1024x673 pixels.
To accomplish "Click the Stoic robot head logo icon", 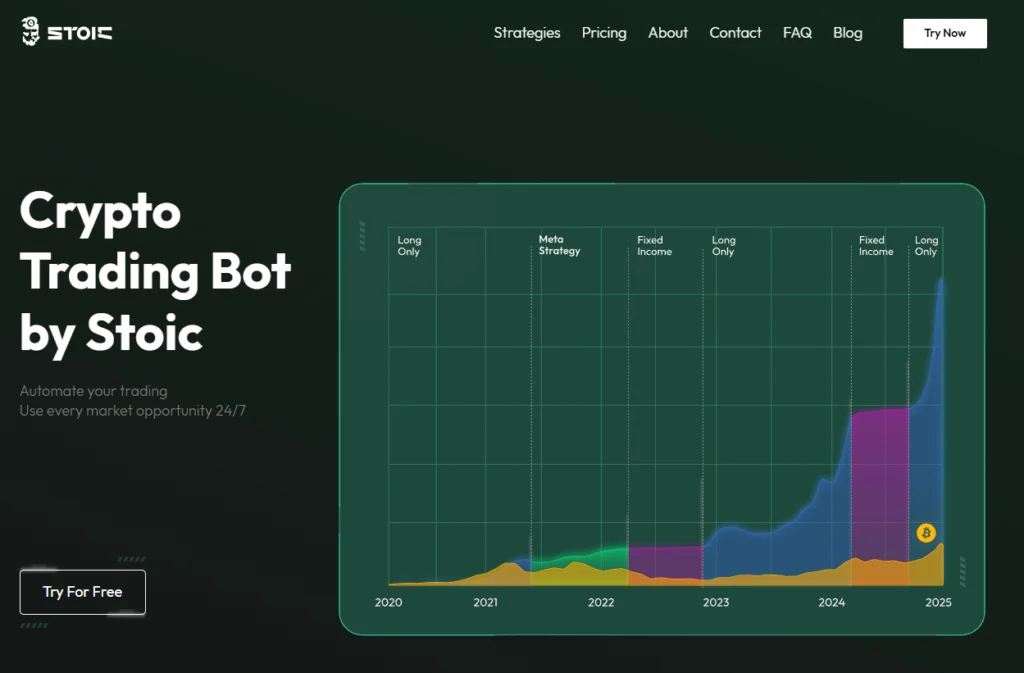I will (31, 32).
